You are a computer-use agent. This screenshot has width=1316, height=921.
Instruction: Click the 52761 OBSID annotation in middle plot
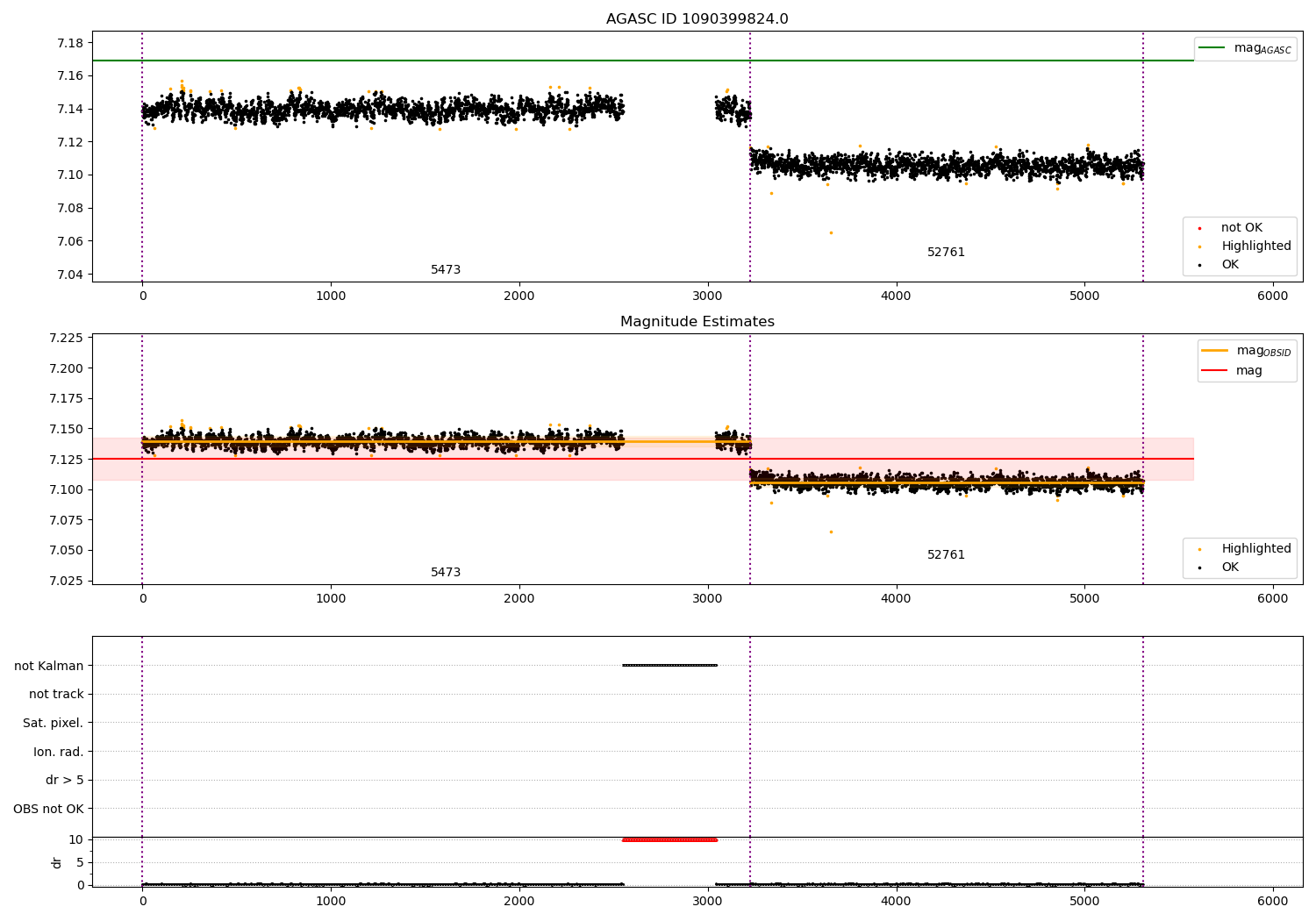[946, 555]
